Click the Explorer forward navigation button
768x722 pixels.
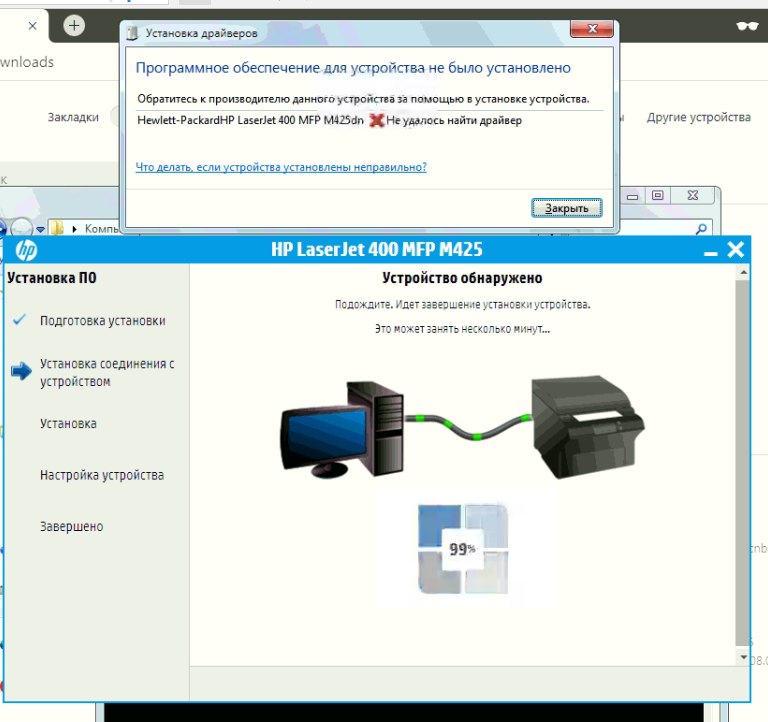point(21,228)
